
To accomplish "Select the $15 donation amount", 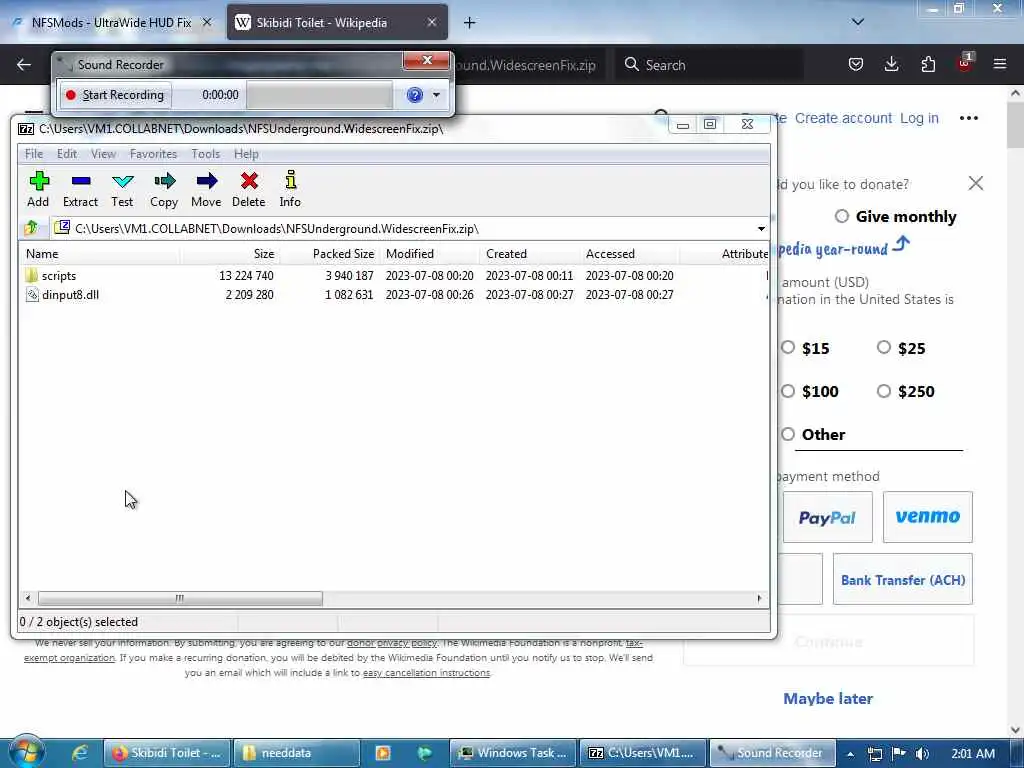I will click(788, 347).
